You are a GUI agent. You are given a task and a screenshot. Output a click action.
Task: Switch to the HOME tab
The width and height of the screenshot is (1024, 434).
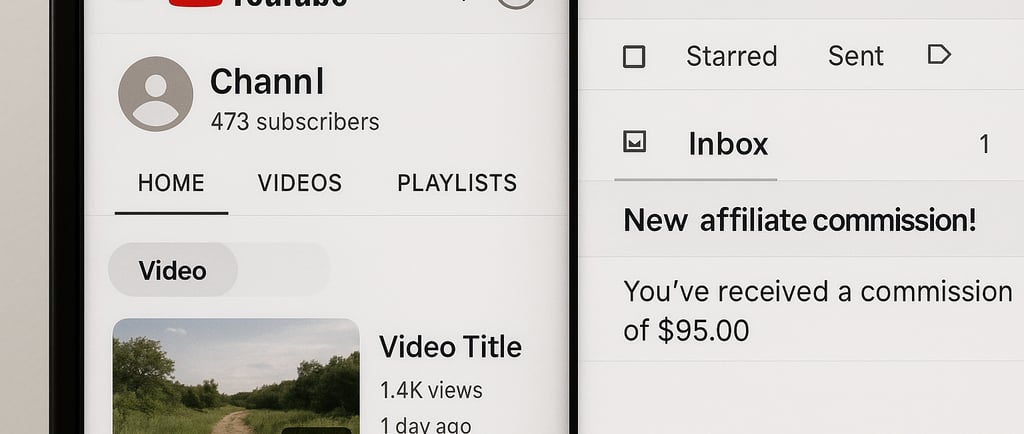point(171,183)
